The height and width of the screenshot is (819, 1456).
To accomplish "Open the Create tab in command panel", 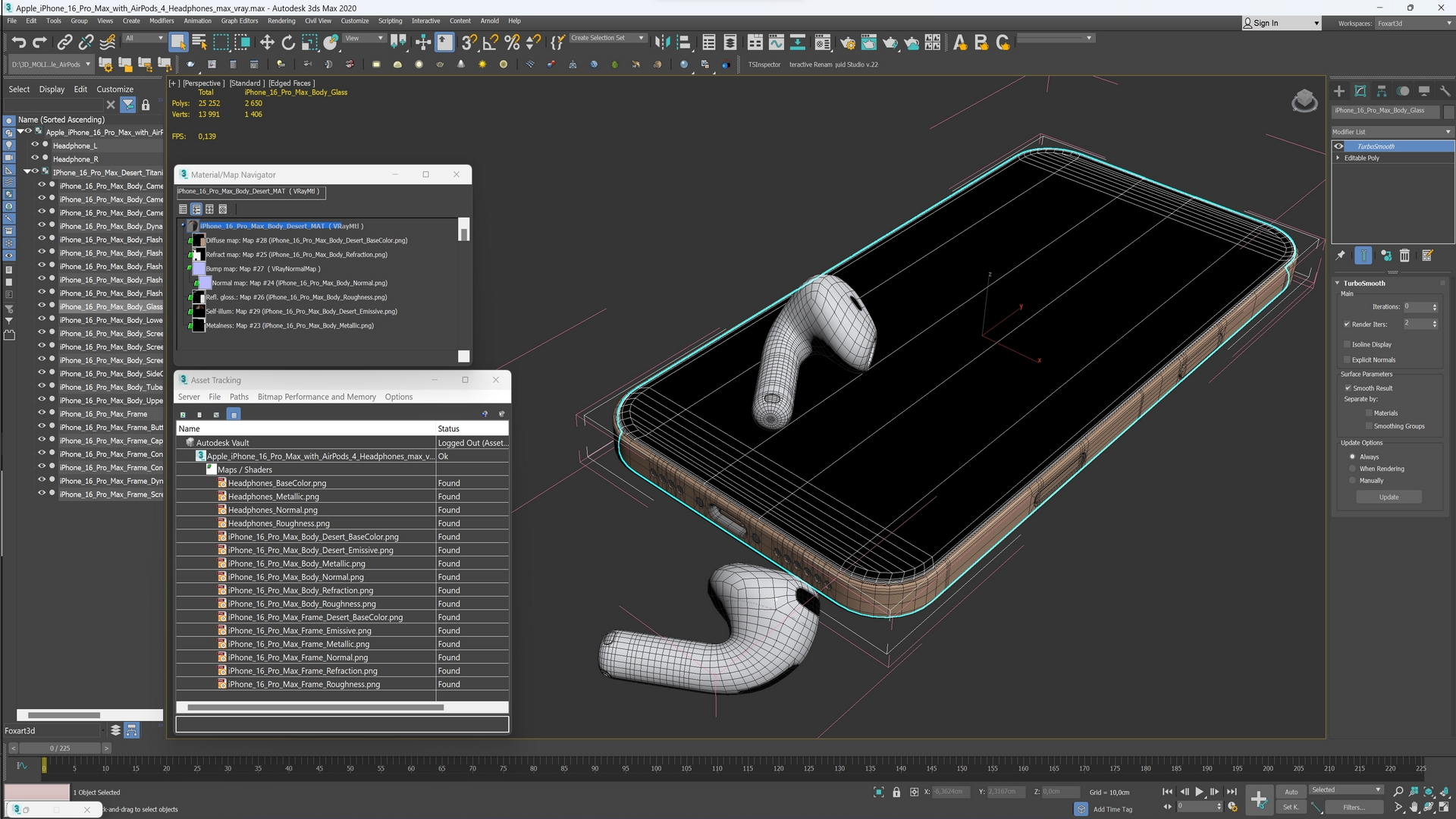I will point(1339,91).
